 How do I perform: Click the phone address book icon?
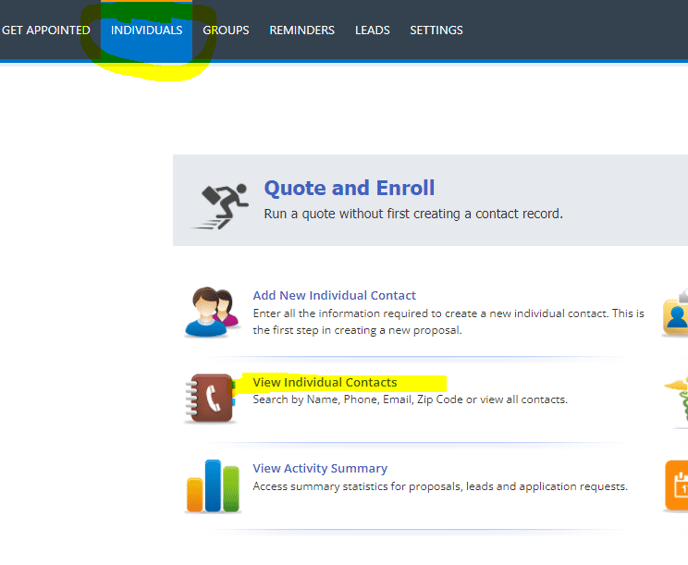(211, 398)
